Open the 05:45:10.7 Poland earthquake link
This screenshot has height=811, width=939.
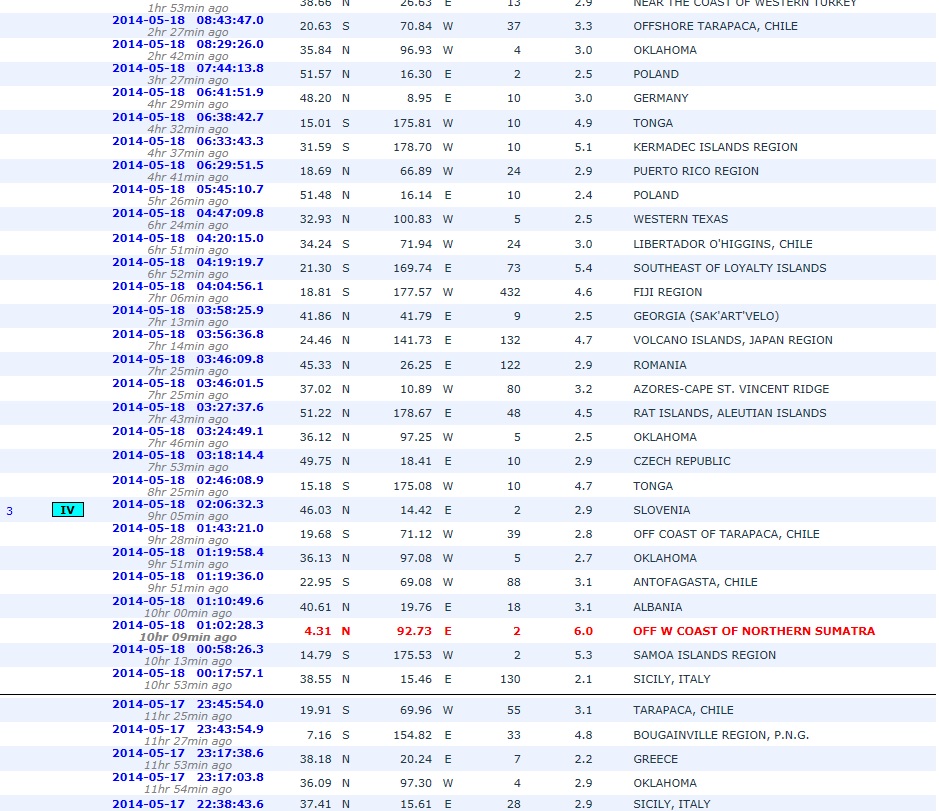(x=187, y=189)
